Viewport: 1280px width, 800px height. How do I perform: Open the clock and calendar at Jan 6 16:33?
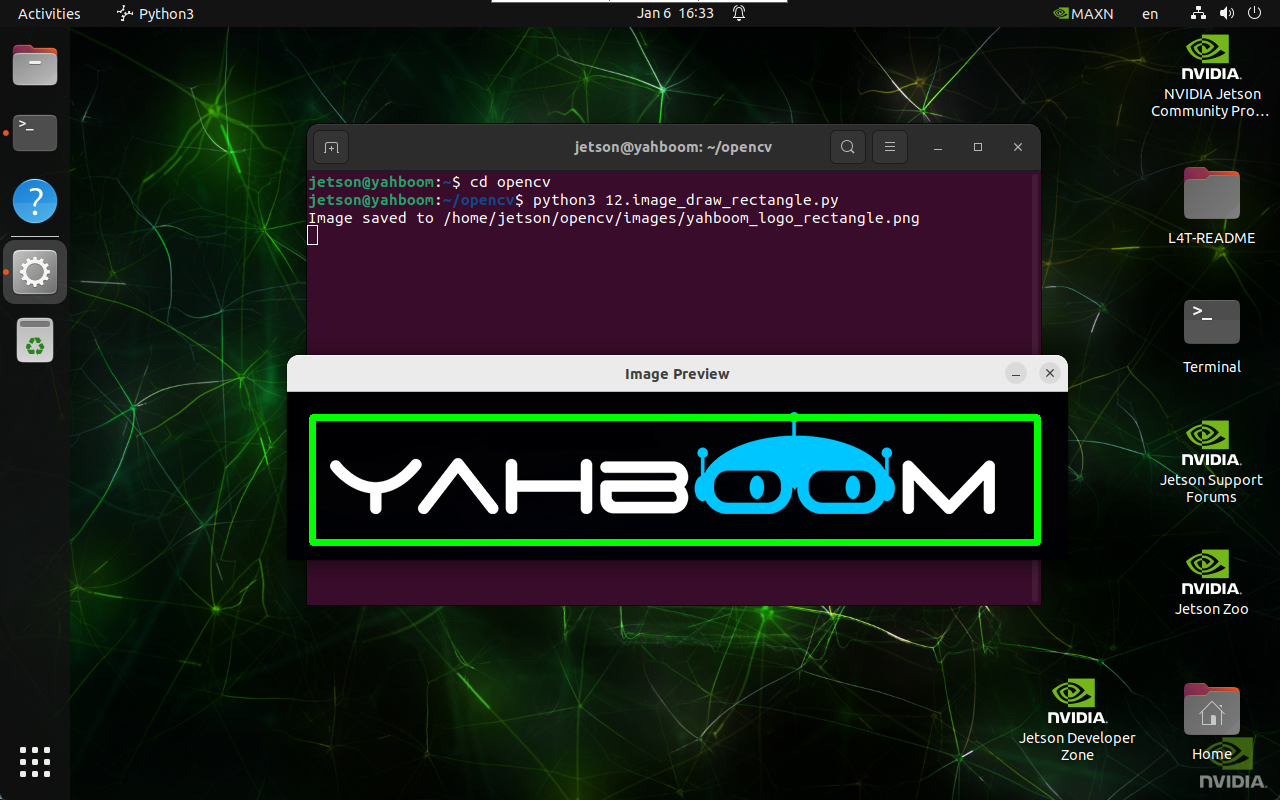point(675,14)
